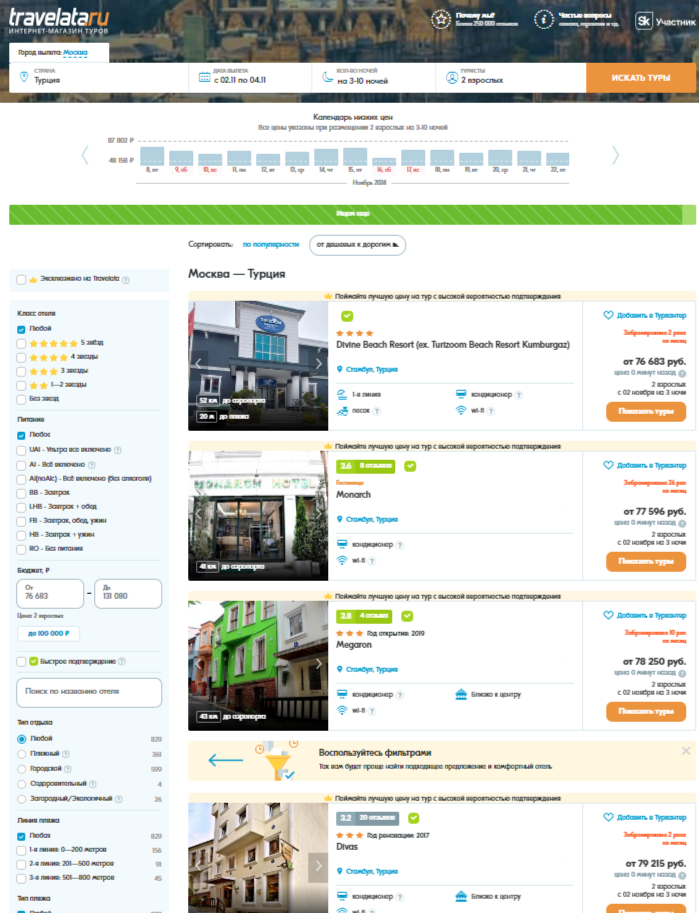Click the tourists person icon
This screenshot has width=699, height=913.
pos(451,77)
